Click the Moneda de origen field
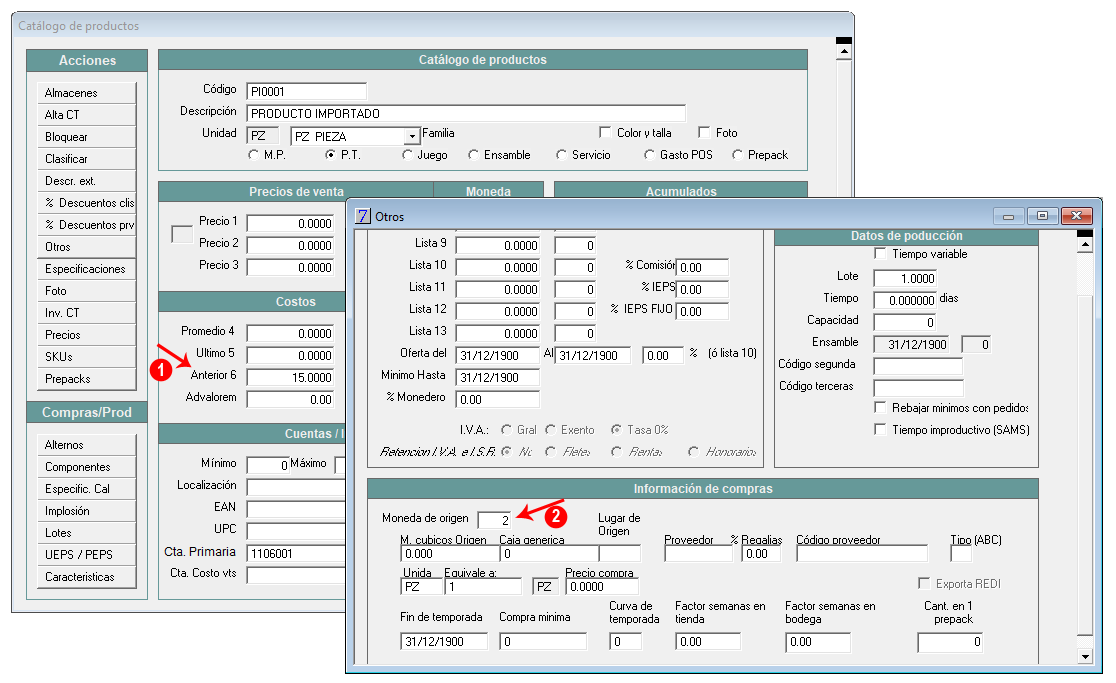The image size is (1116, 683). click(x=494, y=520)
